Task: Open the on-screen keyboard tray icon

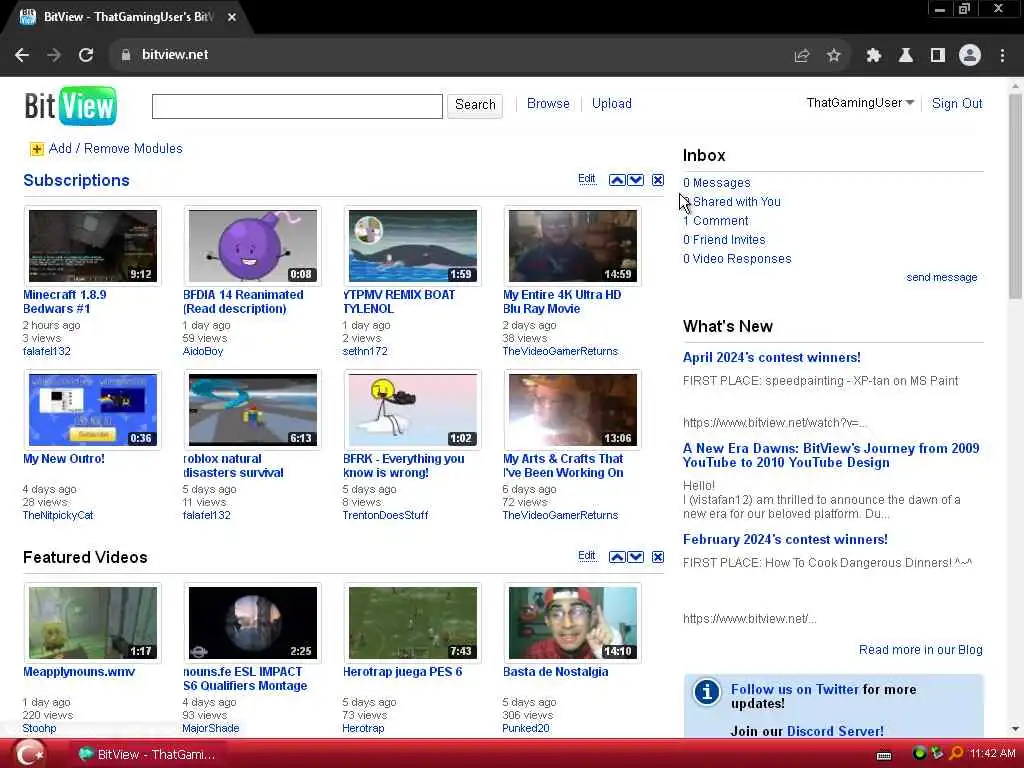Action: point(884,755)
